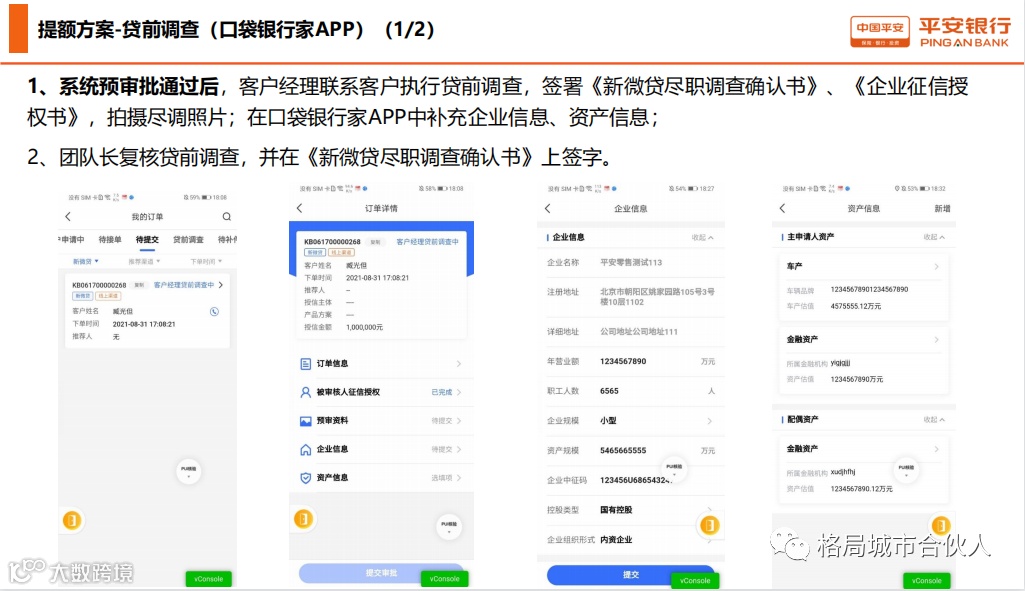
Task: Open the 控股类型 selector showing 国有控股
Action: tap(631, 510)
